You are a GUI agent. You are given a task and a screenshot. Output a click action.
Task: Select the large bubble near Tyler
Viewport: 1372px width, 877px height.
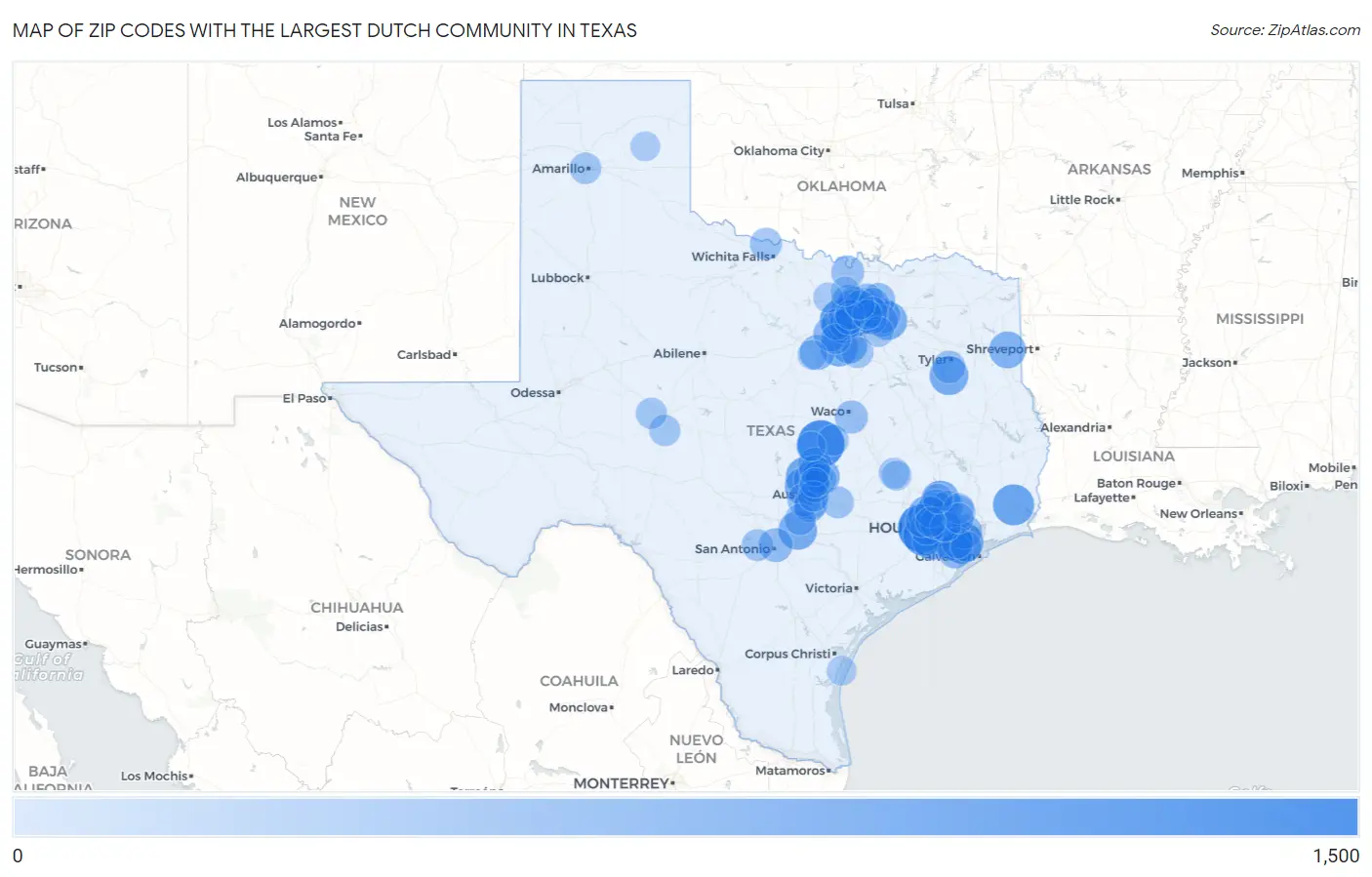tap(948, 375)
